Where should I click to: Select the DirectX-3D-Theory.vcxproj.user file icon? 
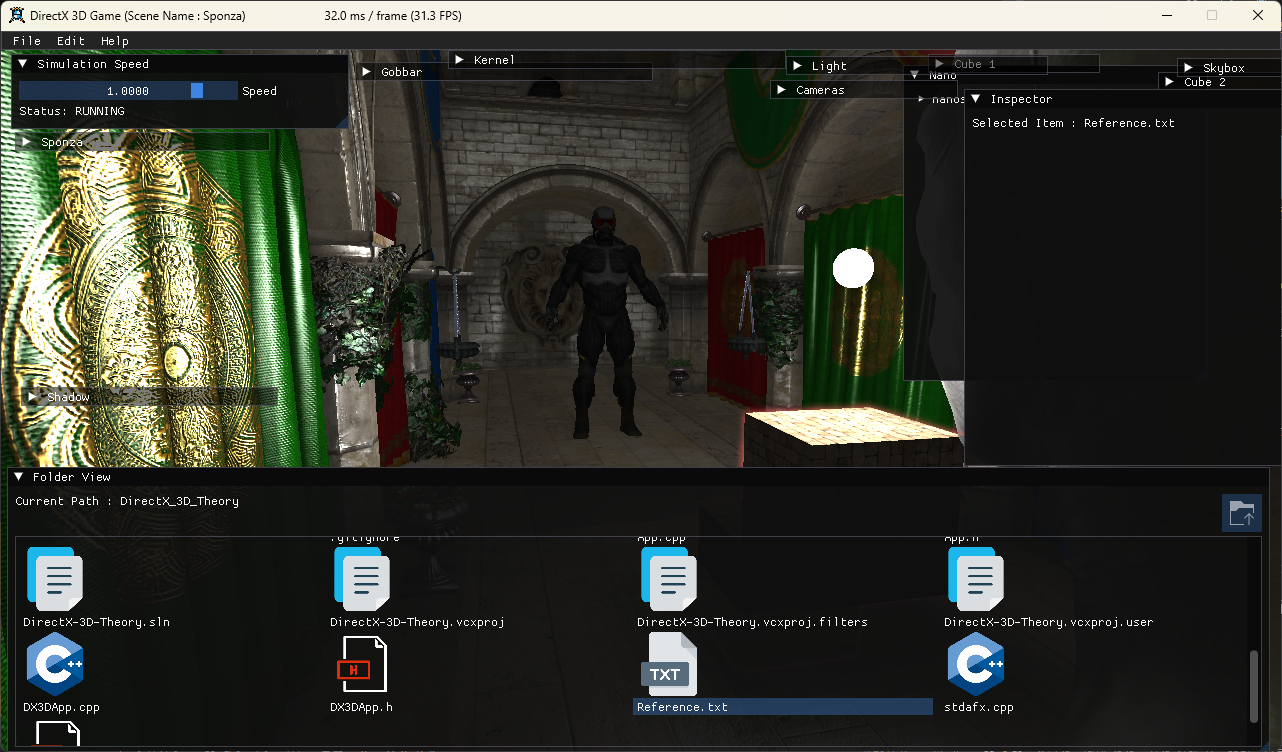[x=976, y=579]
